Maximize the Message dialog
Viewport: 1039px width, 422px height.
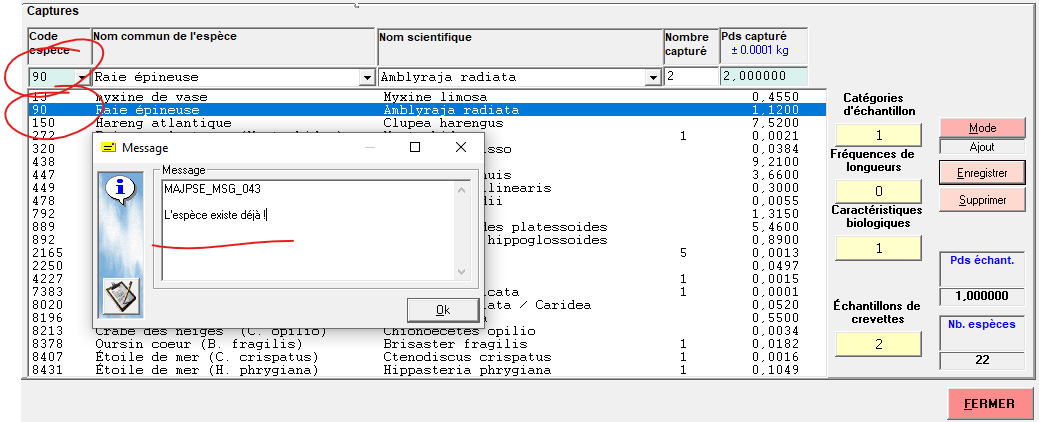415,147
